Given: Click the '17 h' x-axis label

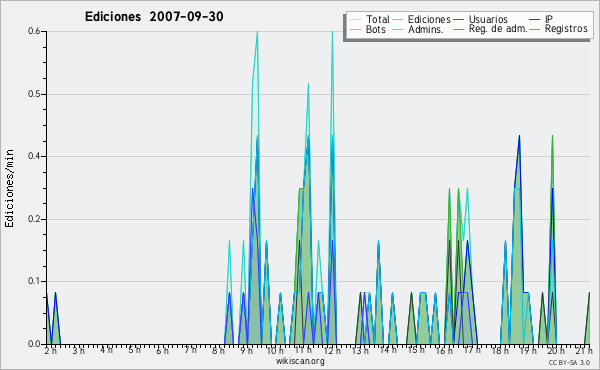Looking at the screenshot, I should pos(472,350).
